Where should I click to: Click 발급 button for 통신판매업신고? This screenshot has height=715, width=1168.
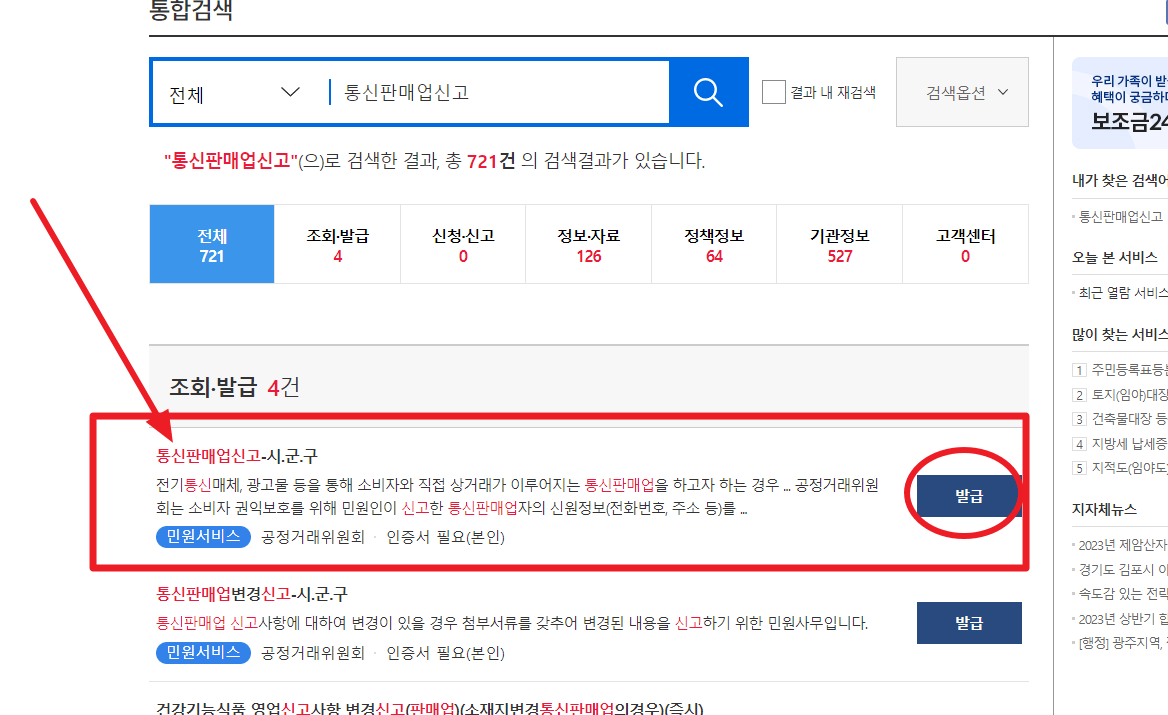[x=967, y=494]
